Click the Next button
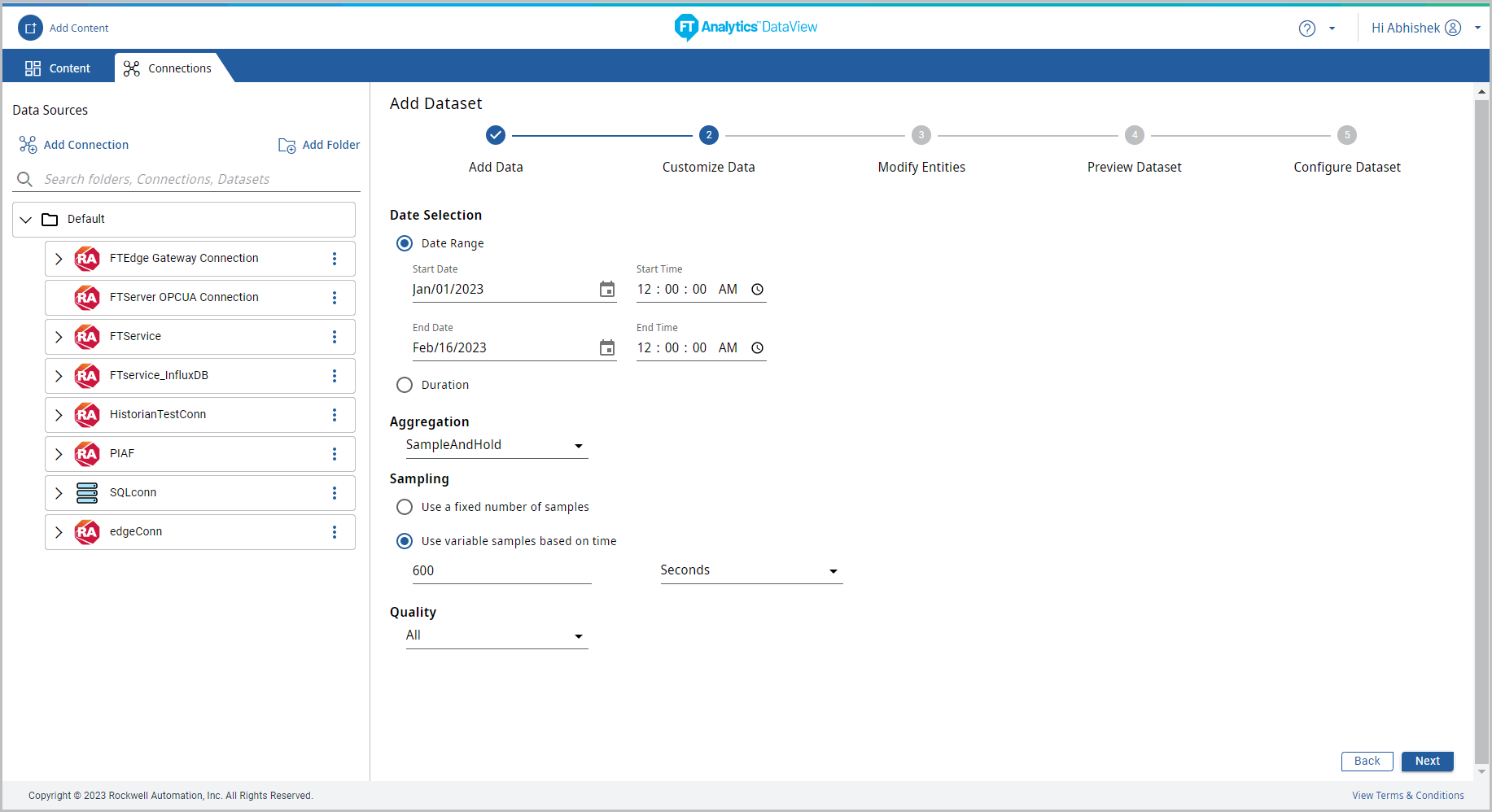The width and height of the screenshot is (1492, 812). 1427,762
